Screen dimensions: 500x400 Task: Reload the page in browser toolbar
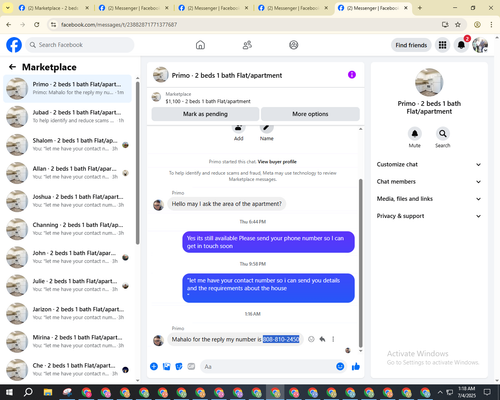[x=37, y=25]
